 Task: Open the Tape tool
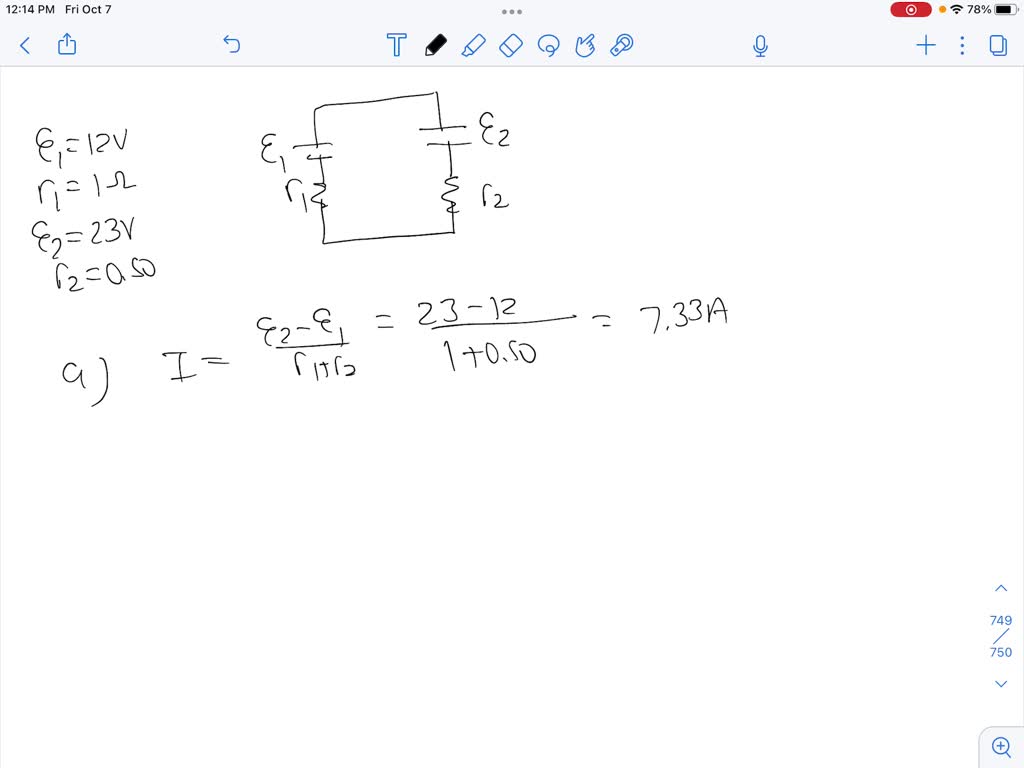tap(620, 45)
